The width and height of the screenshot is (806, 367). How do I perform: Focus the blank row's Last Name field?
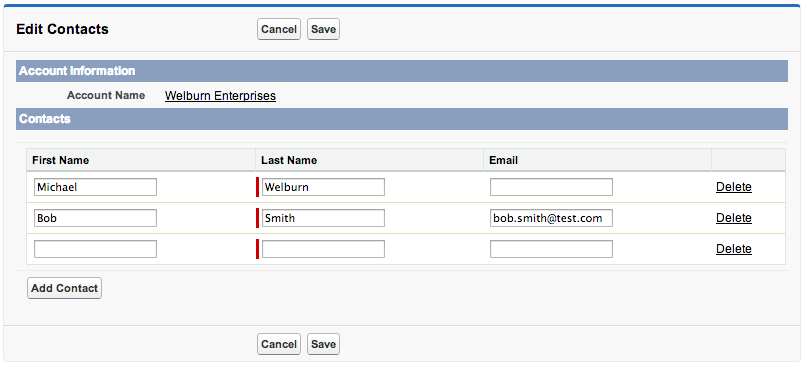(323, 249)
